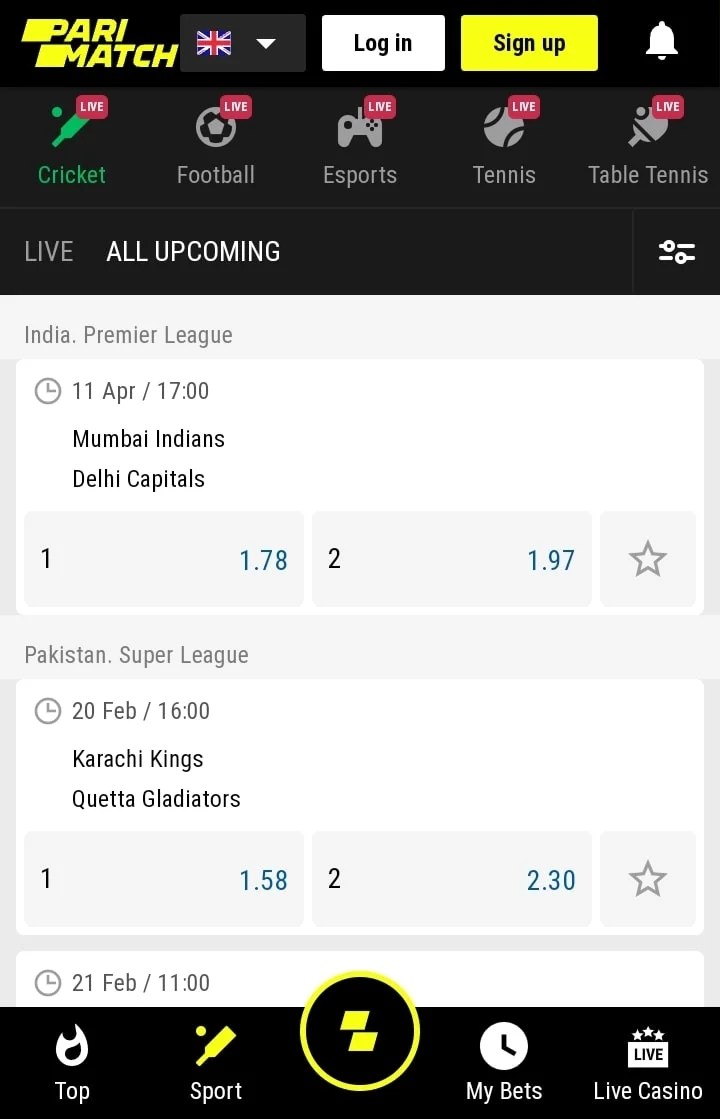
Task: Switch to the LIVE tab
Action: click(49, 252)
